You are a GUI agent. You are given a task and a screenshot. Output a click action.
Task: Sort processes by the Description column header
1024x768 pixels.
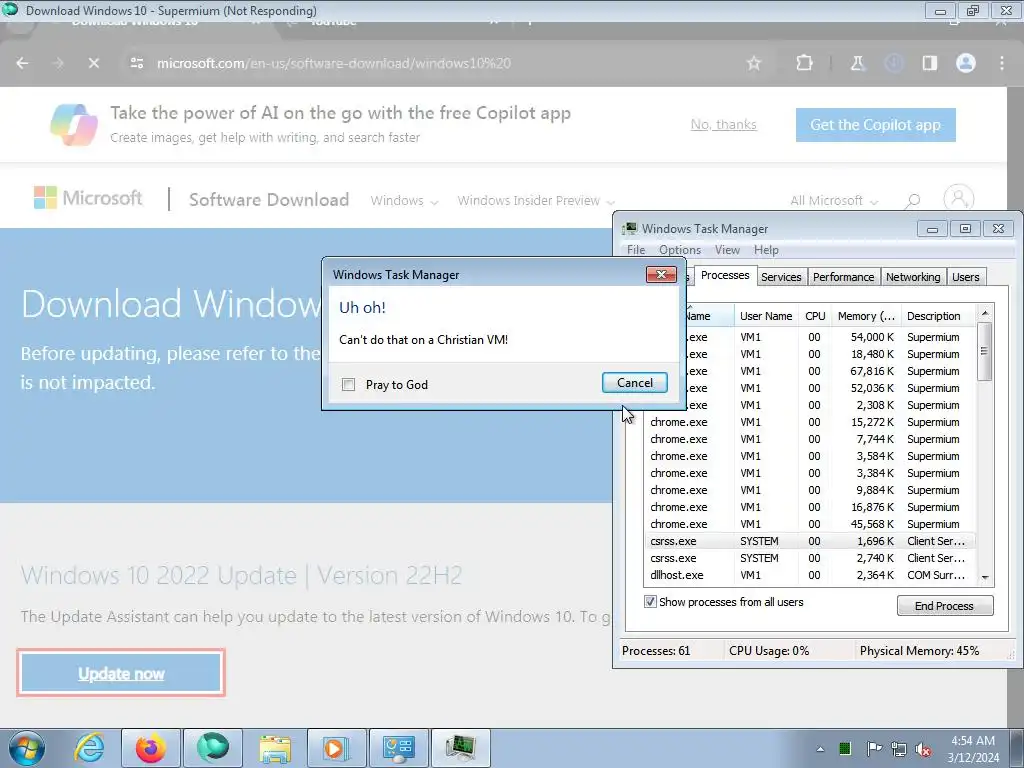point(938,316)
